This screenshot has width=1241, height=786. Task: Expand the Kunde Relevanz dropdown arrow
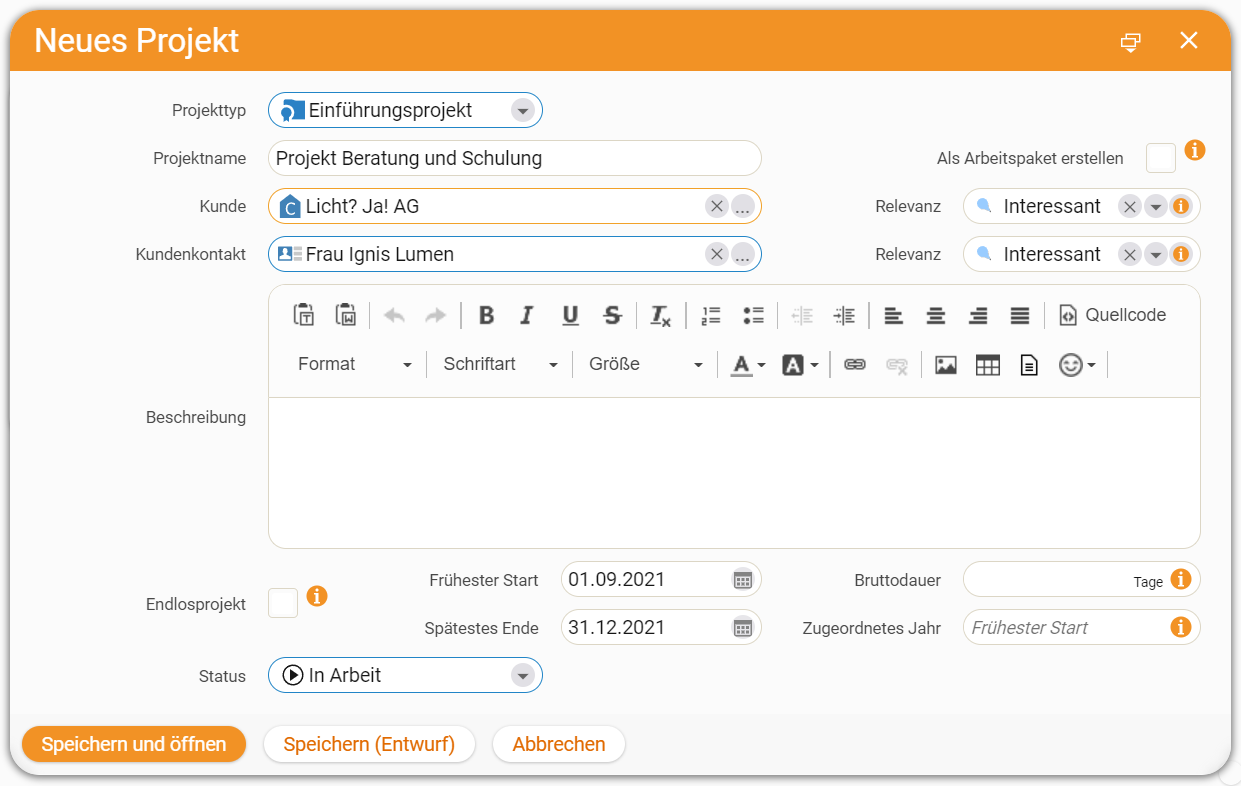[x=1156, y=206]
